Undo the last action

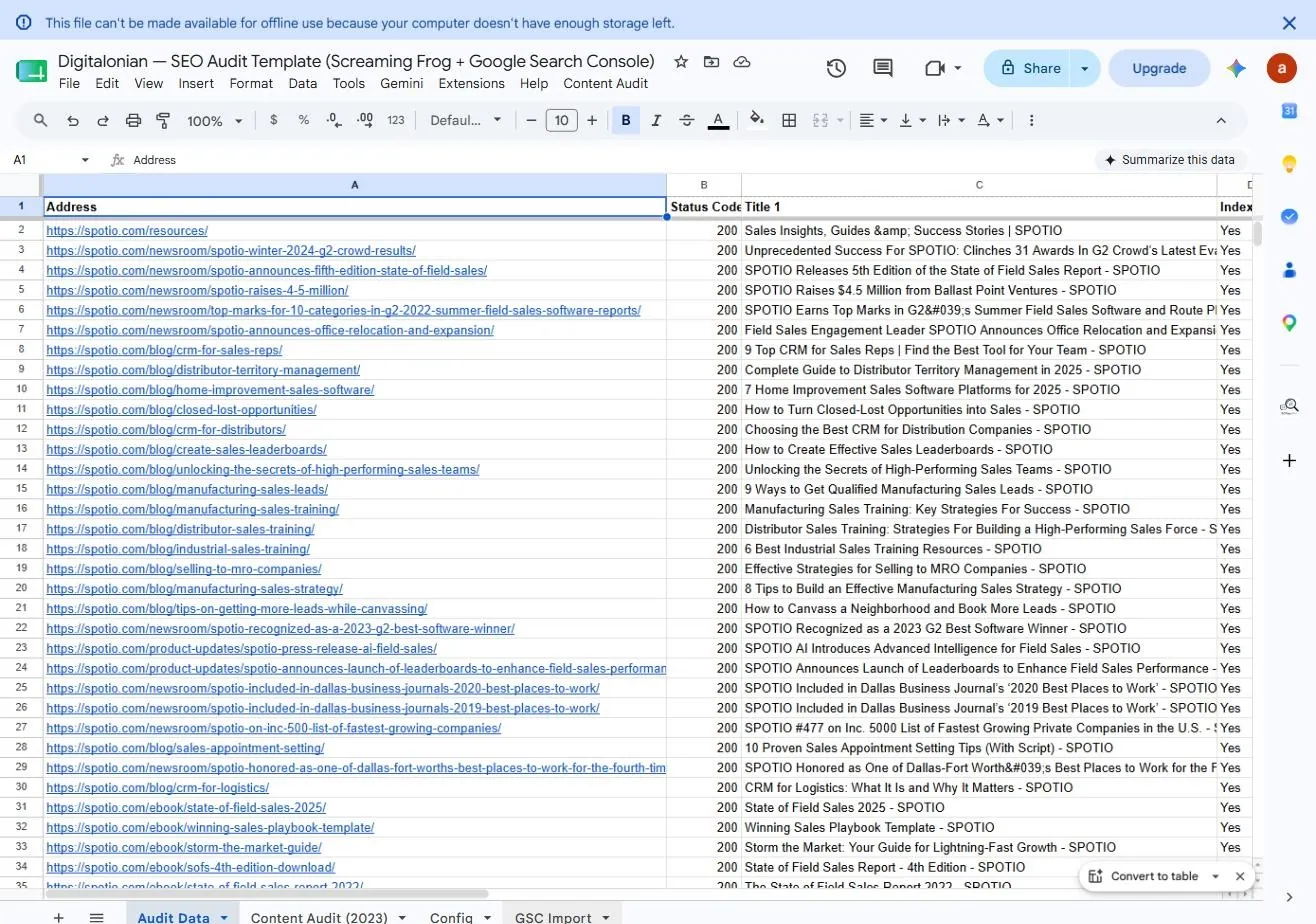point(72,120)
